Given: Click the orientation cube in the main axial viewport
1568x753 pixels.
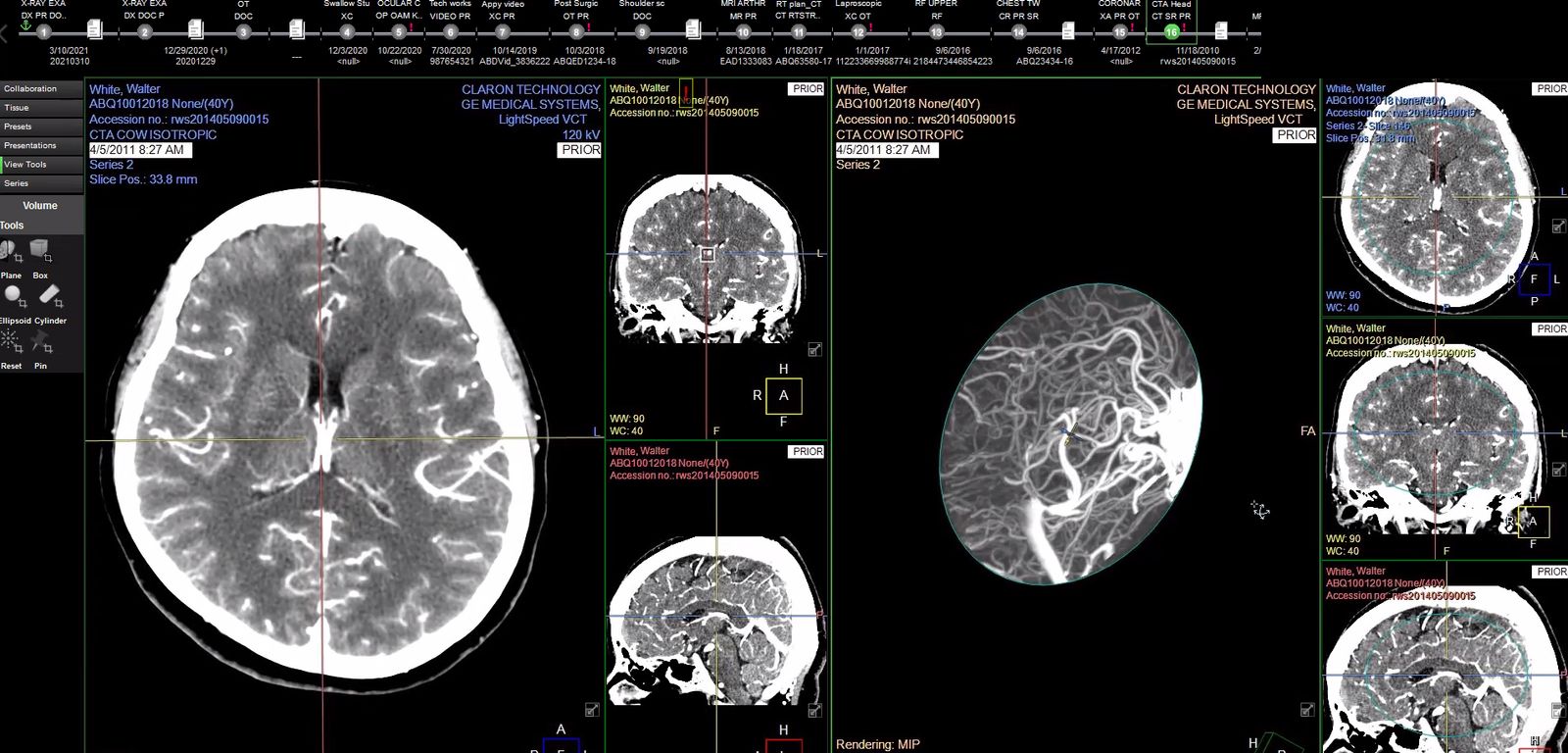Looking at the screenshot, I should point(561,745).
